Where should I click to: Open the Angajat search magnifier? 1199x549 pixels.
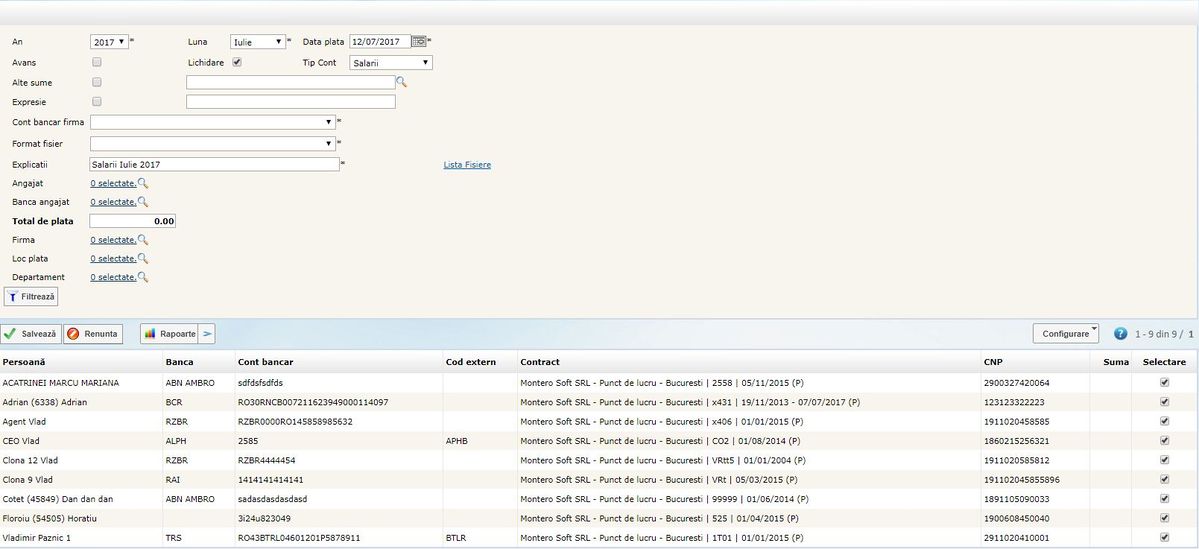pos(143,183)
